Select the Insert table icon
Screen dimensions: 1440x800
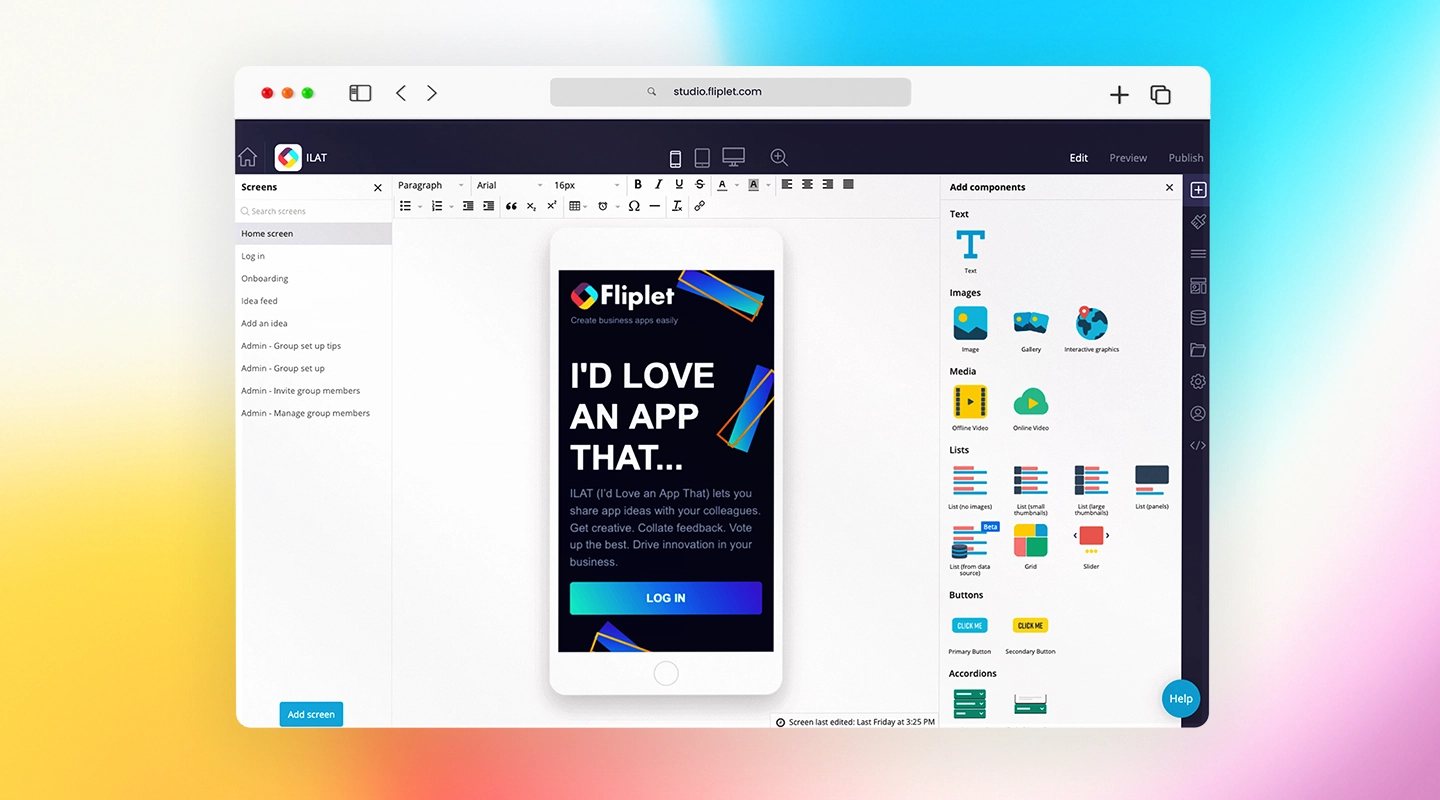[x=576, y=206]
